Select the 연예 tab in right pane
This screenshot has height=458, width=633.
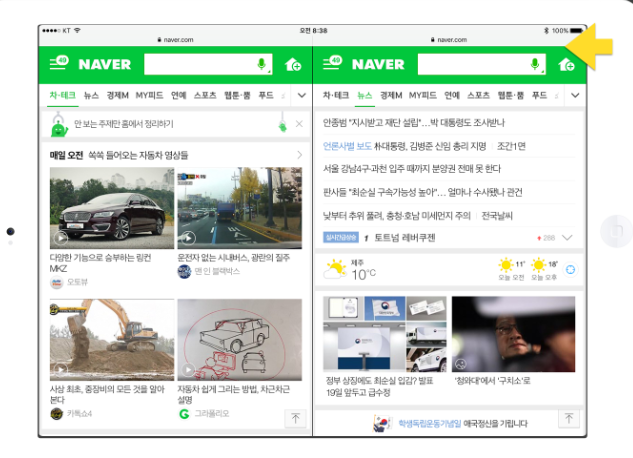tap(452, 95)
